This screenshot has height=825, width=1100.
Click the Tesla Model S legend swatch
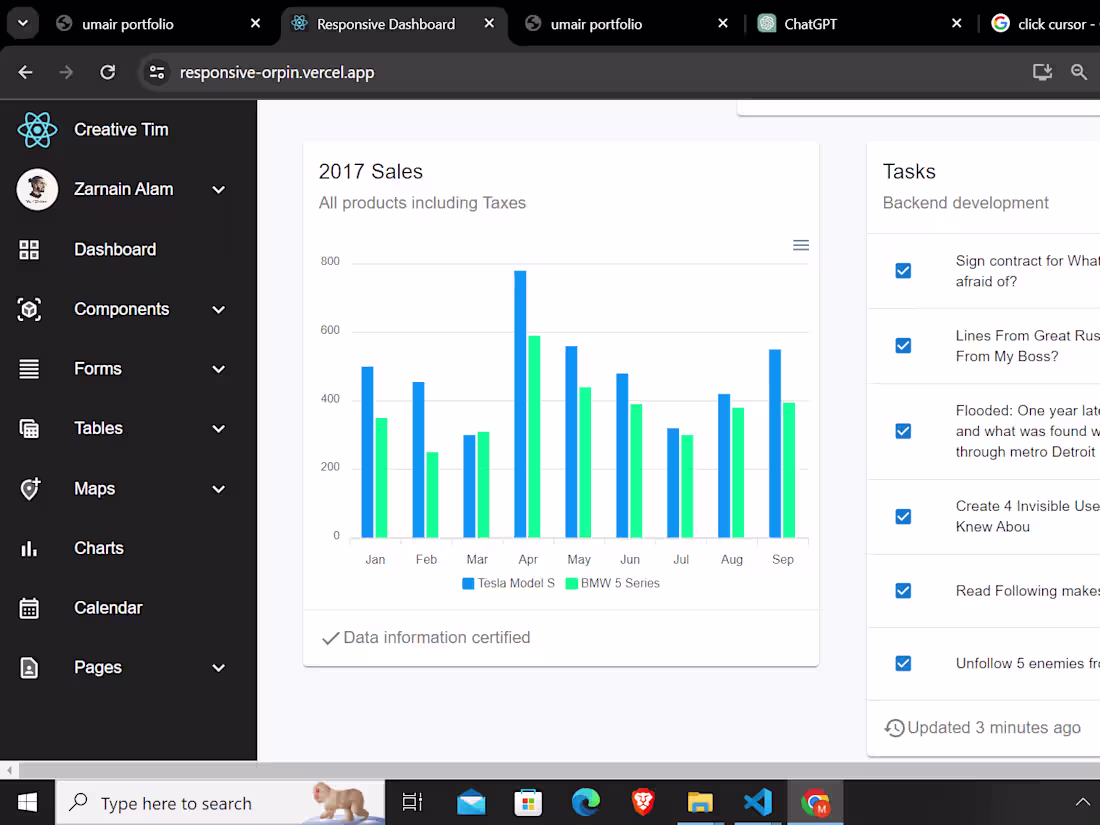(x=467, y=583)
